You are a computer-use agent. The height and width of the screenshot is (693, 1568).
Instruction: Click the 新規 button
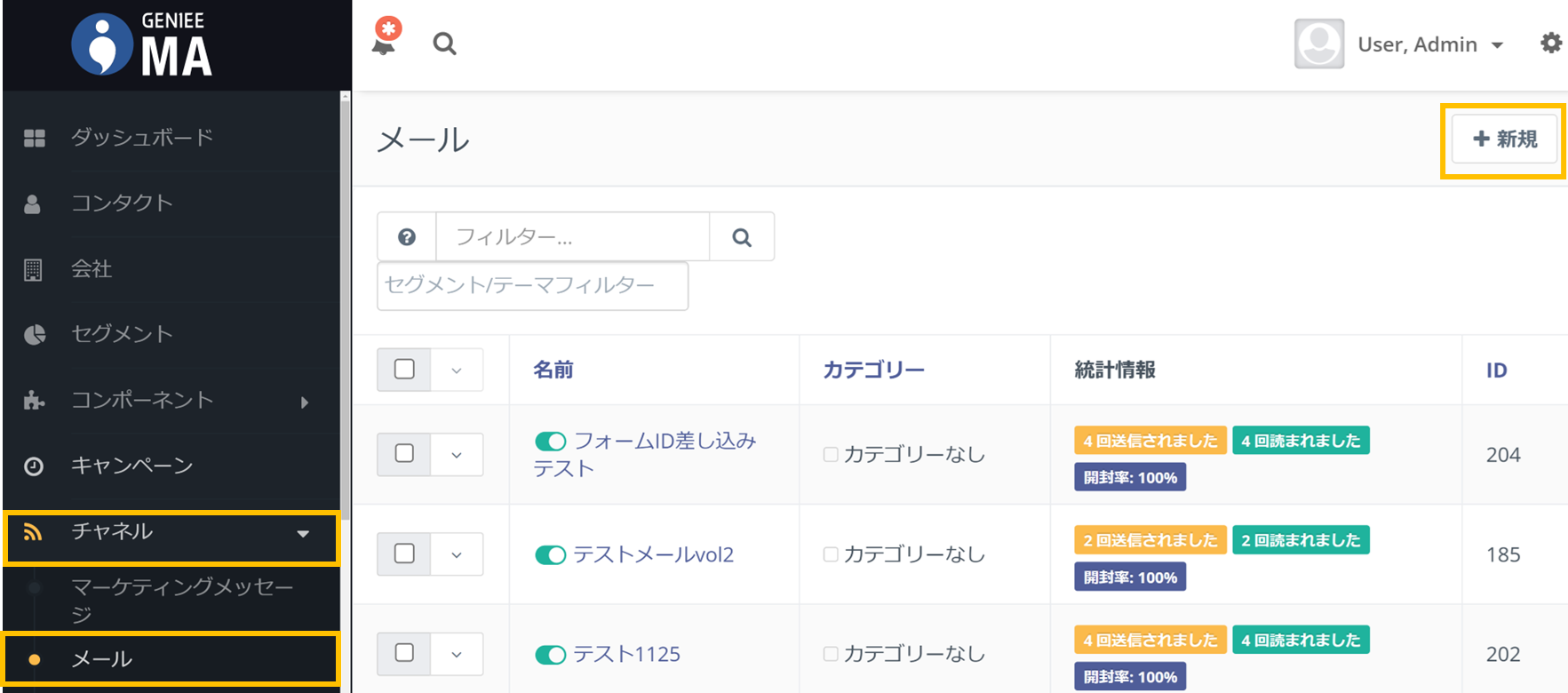coord(1504,139)
